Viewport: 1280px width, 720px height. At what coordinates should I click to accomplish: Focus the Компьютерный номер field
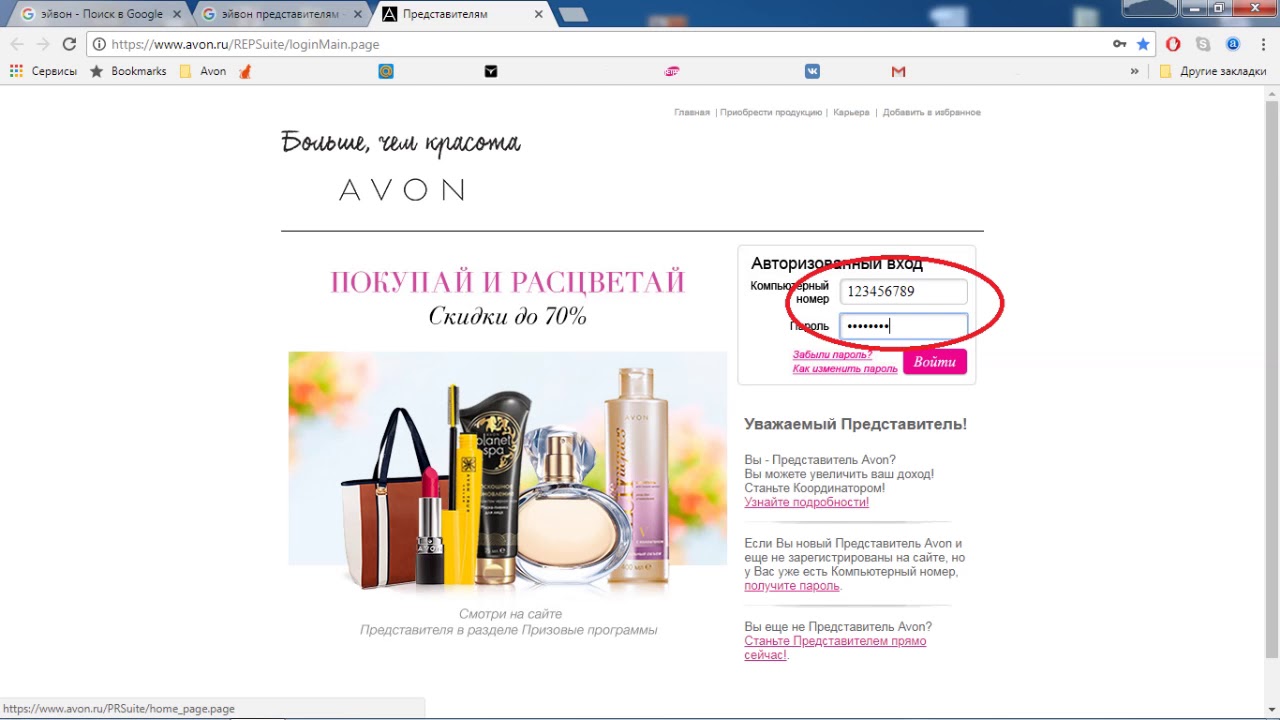pos(903,292)
